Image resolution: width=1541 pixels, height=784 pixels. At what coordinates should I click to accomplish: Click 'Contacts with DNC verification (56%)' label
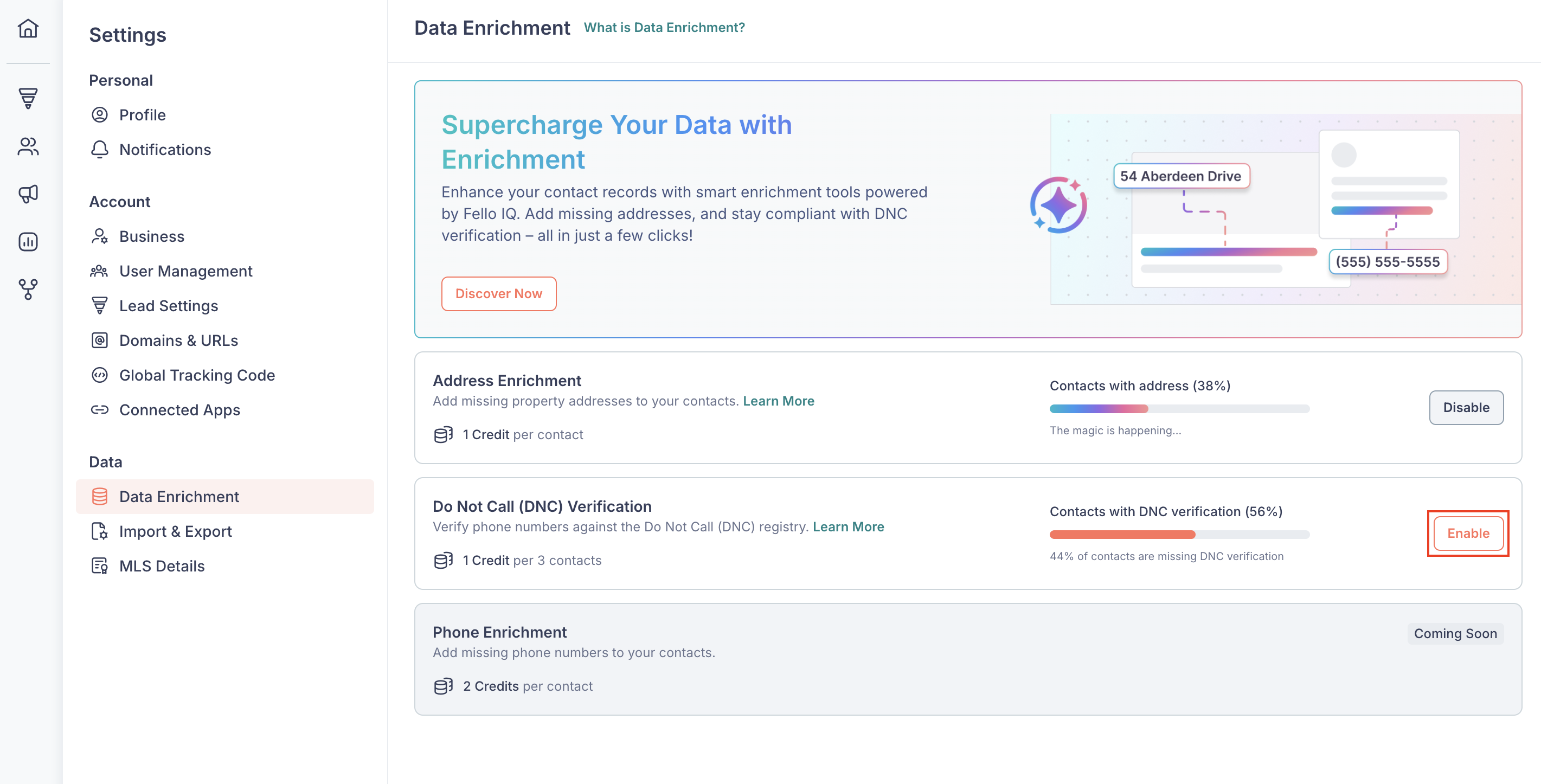tap(1166, 511)
